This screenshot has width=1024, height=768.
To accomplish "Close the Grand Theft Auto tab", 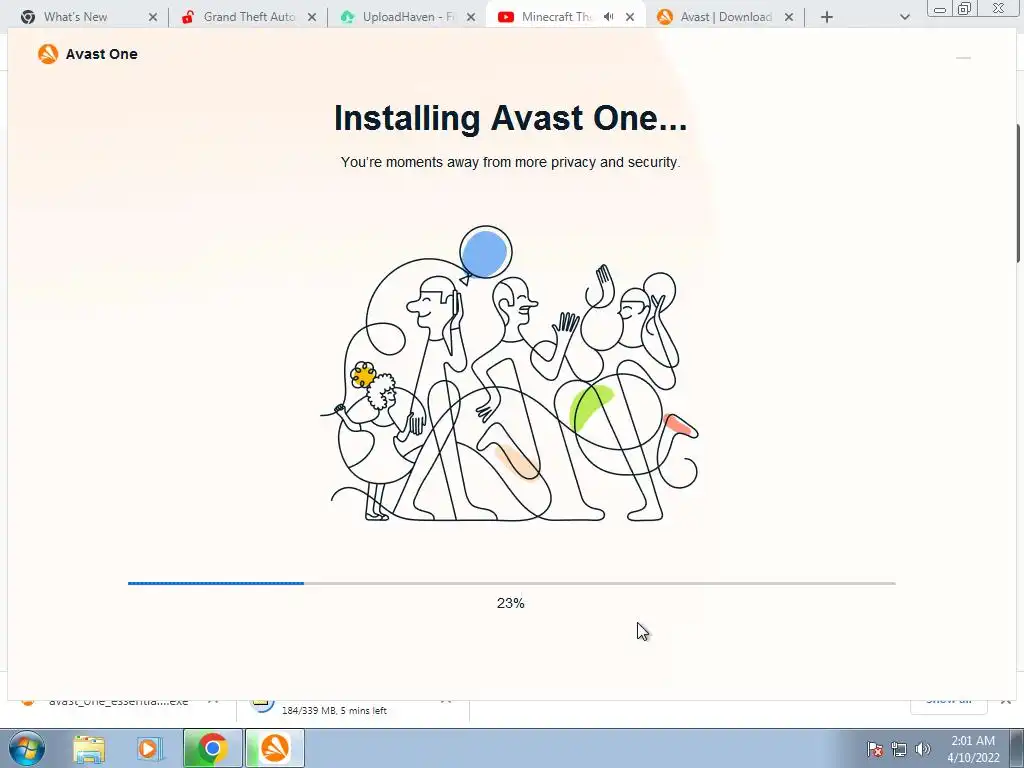I will pos(312,17).
